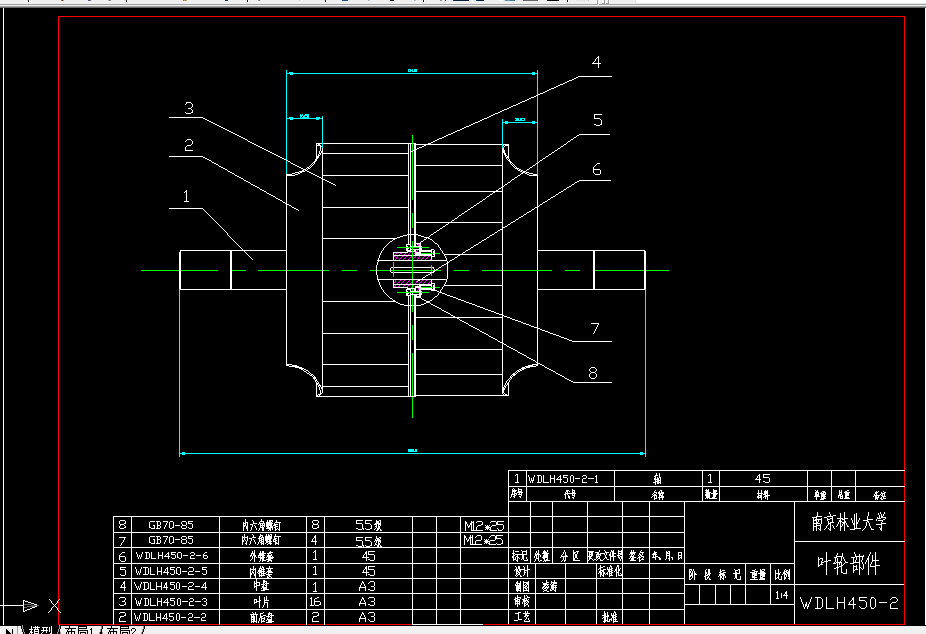Click M12*25 remark in row 7
Screen dimensions: 926x634
tap(484, 540)
